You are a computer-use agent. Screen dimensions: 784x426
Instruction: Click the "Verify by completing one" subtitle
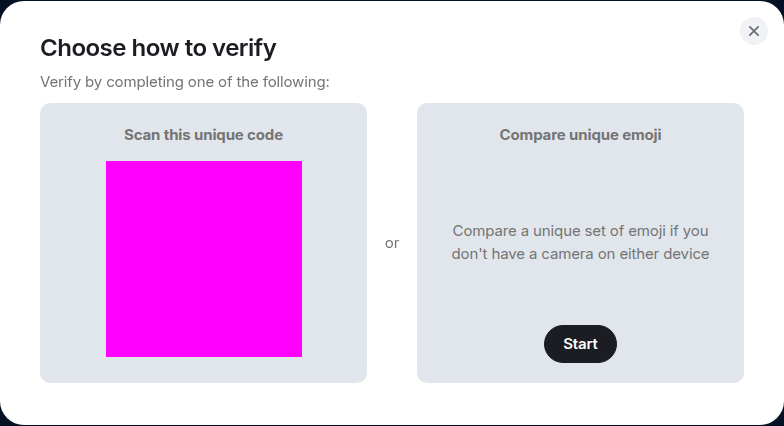(x=185, y=82)
